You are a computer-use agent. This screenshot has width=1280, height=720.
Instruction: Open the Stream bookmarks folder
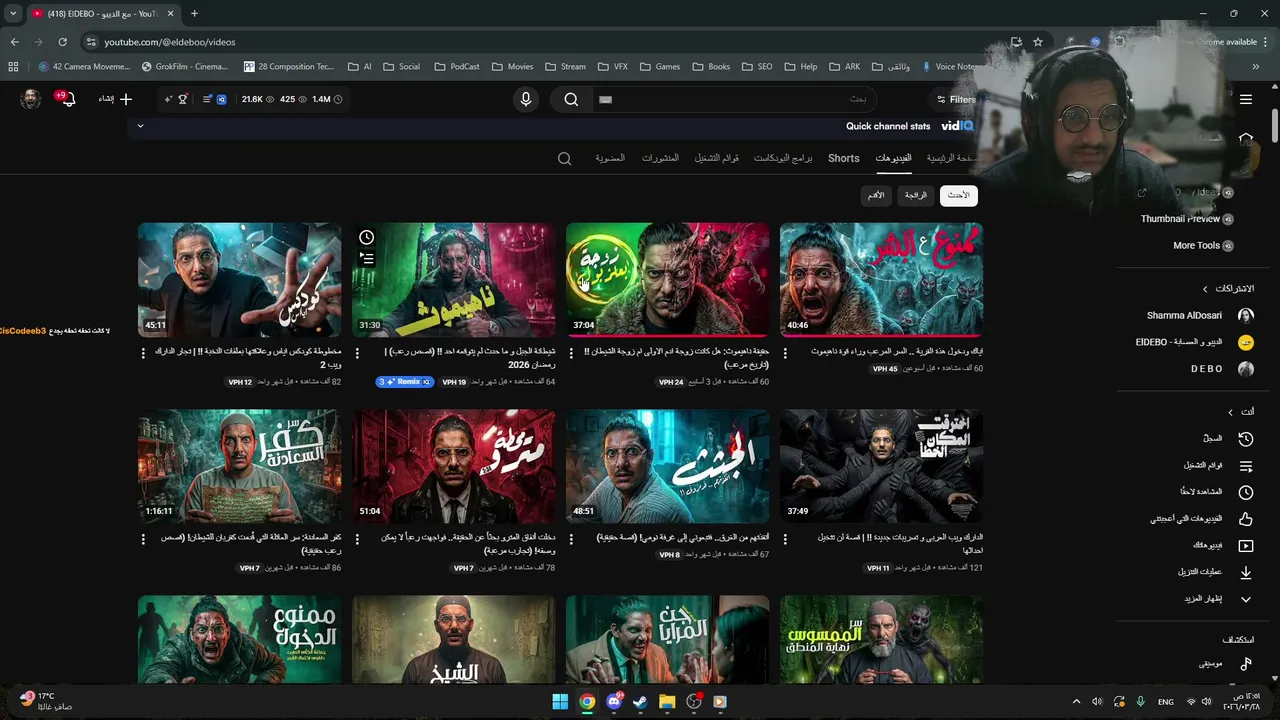(566, 67)
